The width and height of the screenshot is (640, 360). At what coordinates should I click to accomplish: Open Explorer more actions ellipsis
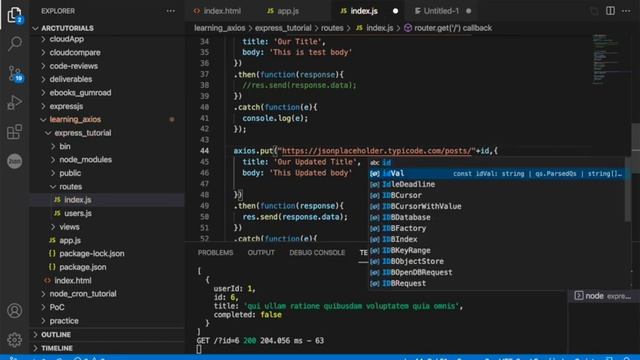click(x=170, y=11)
